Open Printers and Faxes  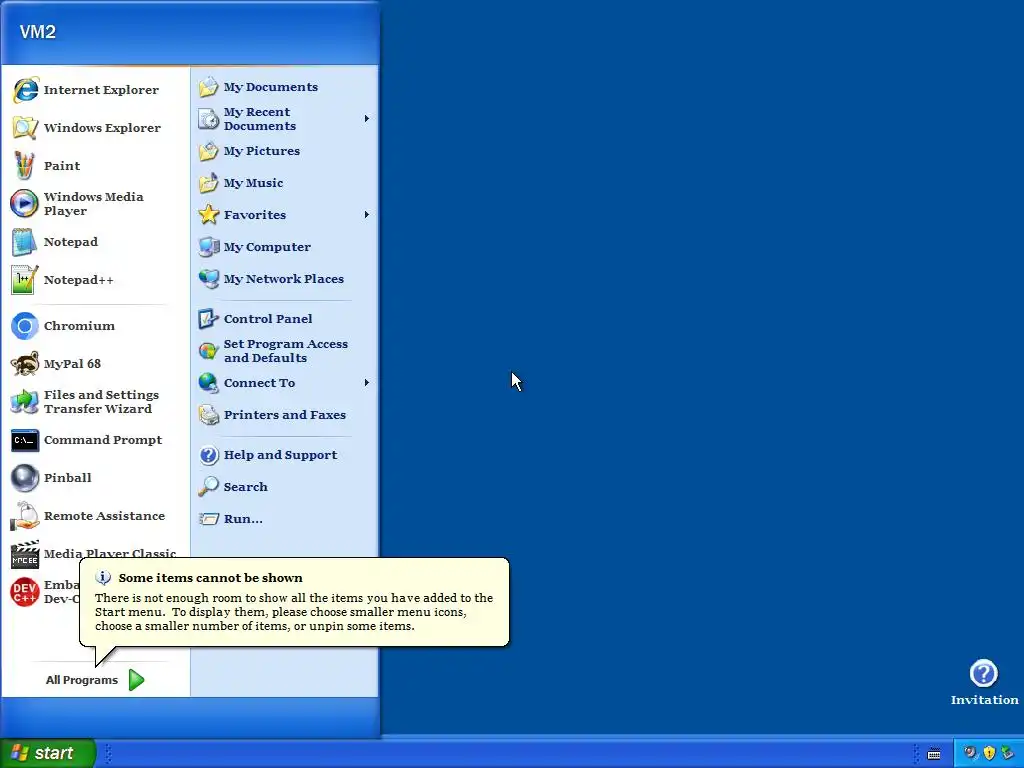[x=285, y=415]
